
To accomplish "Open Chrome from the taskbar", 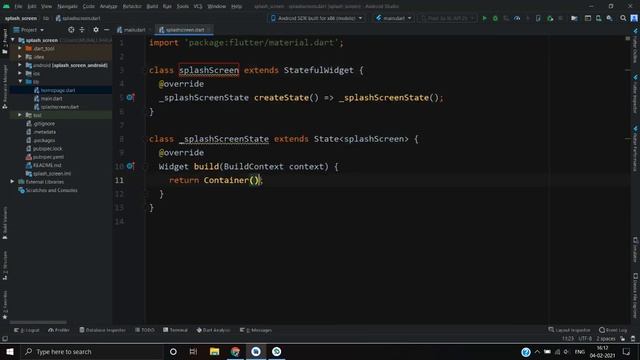I will [x=235, y=351].
